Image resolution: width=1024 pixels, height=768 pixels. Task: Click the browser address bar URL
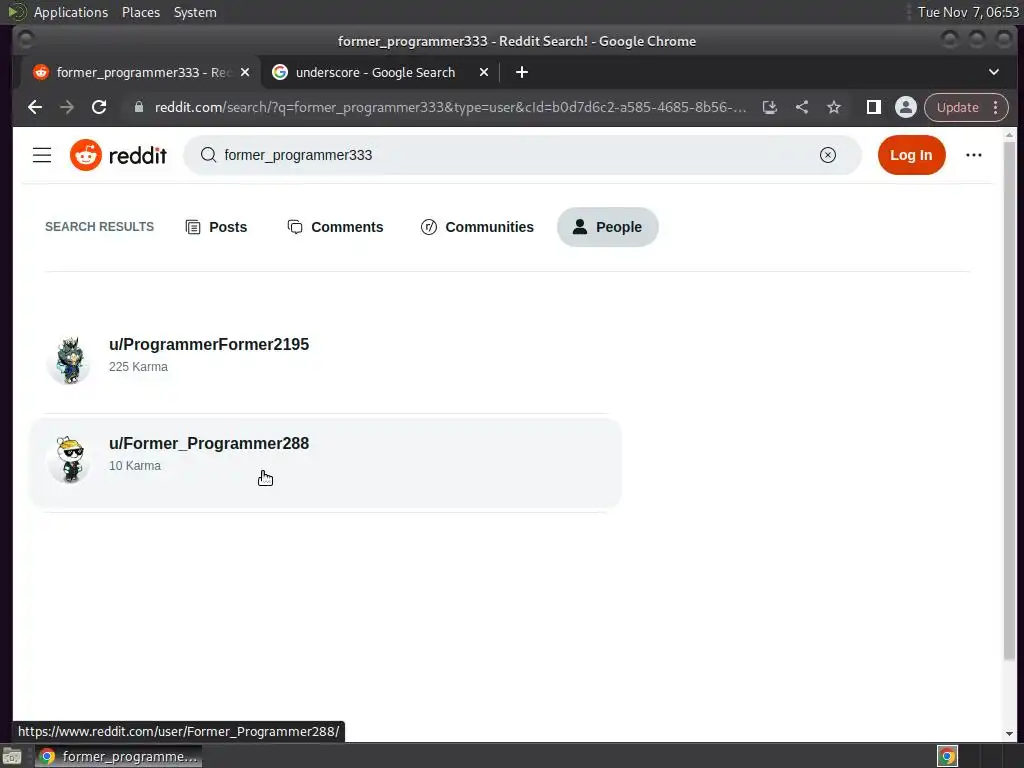coord(450,107)
